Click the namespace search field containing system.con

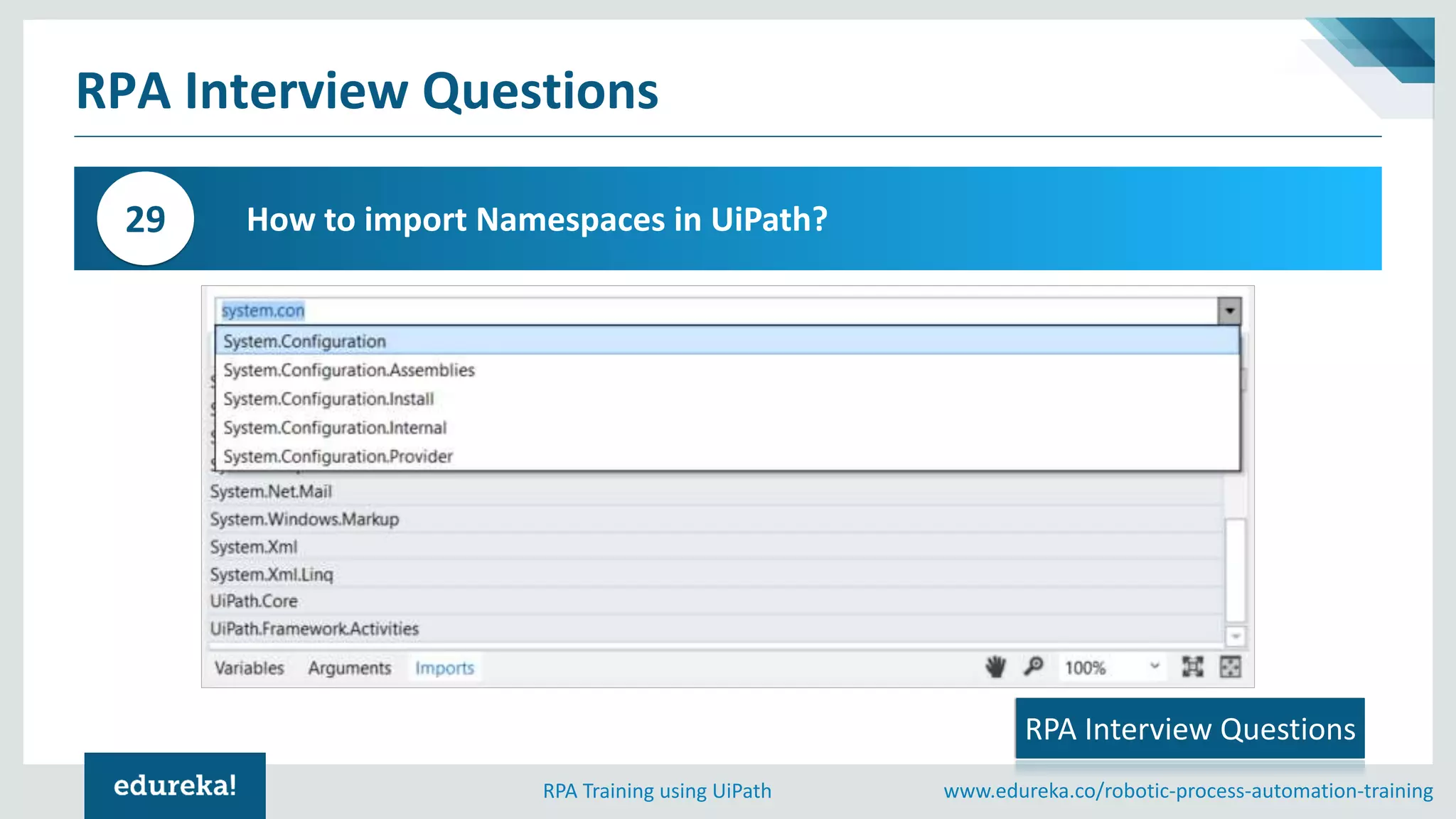pos(716,311)
